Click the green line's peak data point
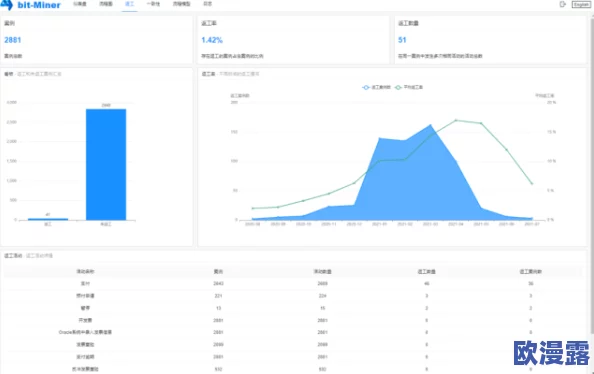Image resolution: width=594 pixels, height=374 pixels. tap(456, 120)
